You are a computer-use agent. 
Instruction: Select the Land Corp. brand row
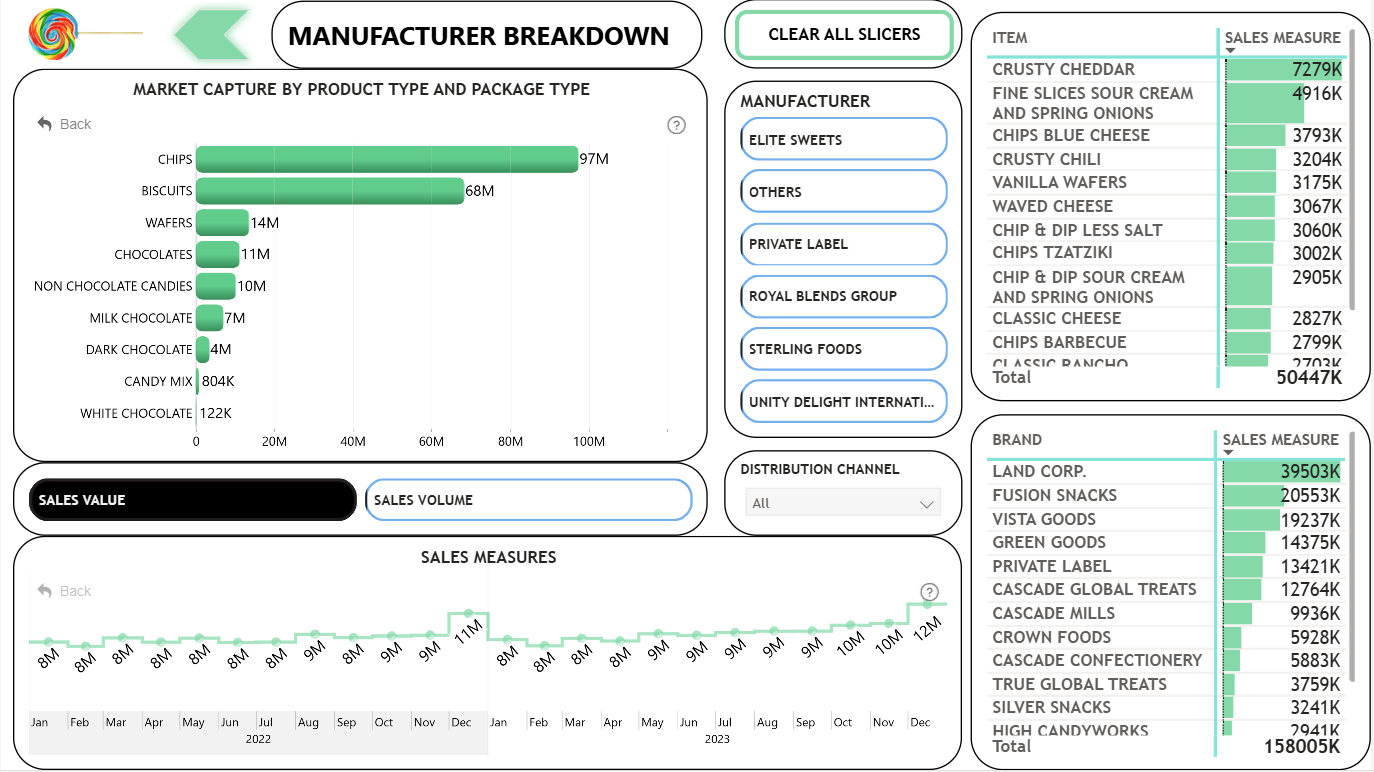[x=1166, y=471]
